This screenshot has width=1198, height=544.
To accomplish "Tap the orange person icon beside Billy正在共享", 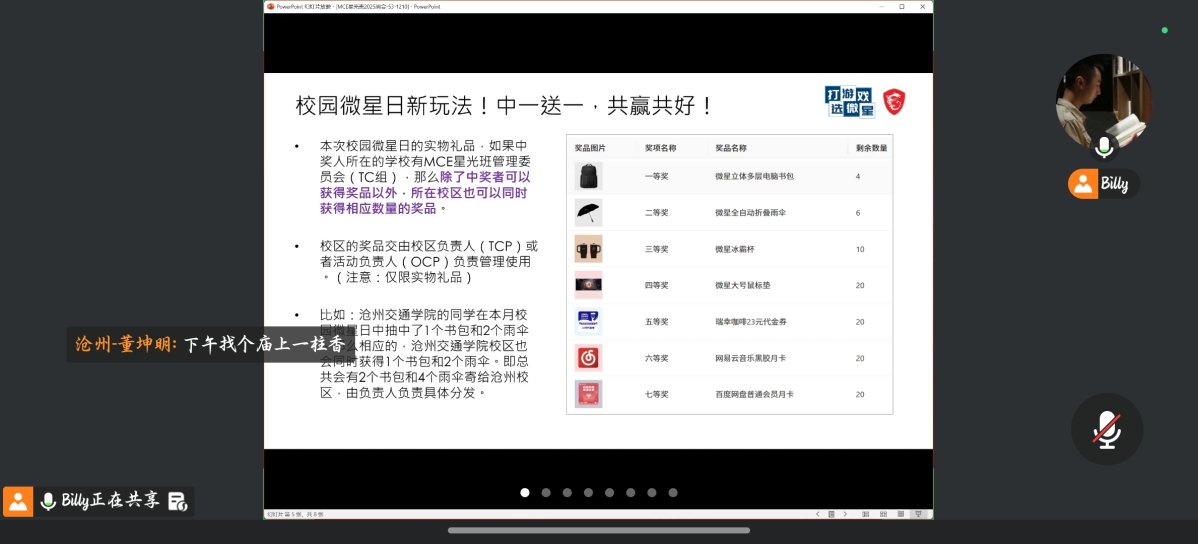I will (x=18, y=501).
